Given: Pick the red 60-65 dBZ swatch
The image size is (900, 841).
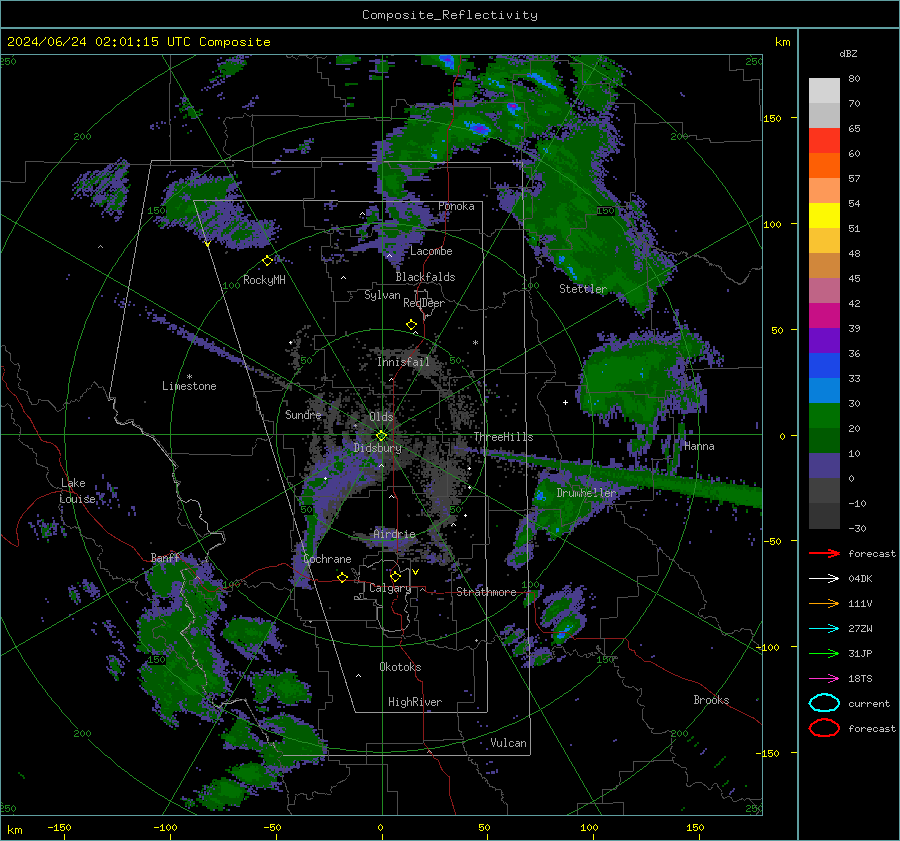Looking at the screenshot, I should click(x=824, y=141).
